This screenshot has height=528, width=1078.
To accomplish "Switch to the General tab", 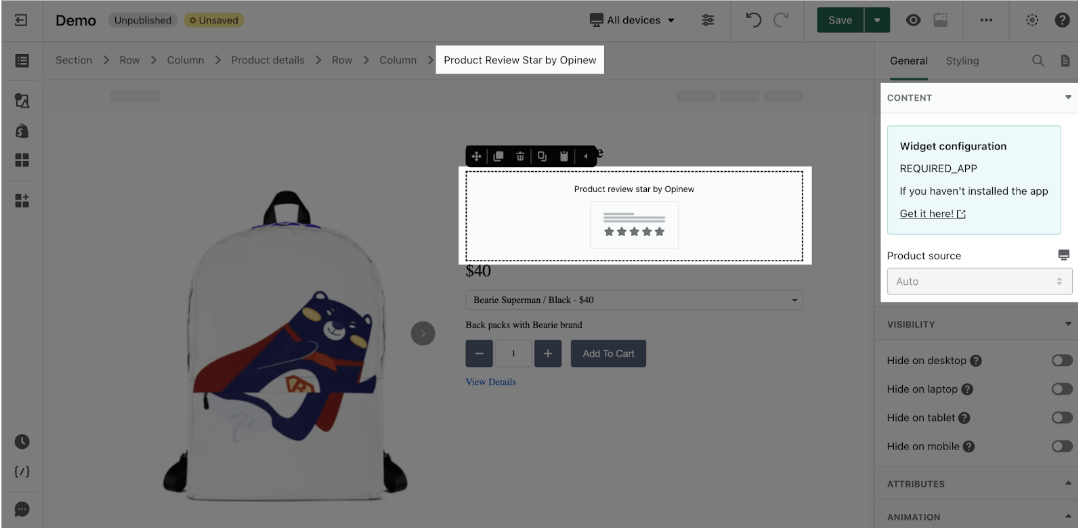I will coord(908,60).
